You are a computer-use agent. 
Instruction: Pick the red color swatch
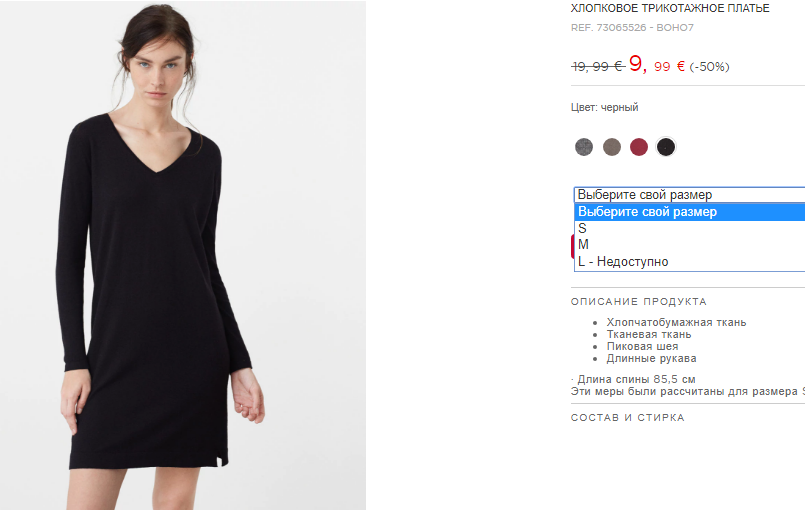[639, 147]
